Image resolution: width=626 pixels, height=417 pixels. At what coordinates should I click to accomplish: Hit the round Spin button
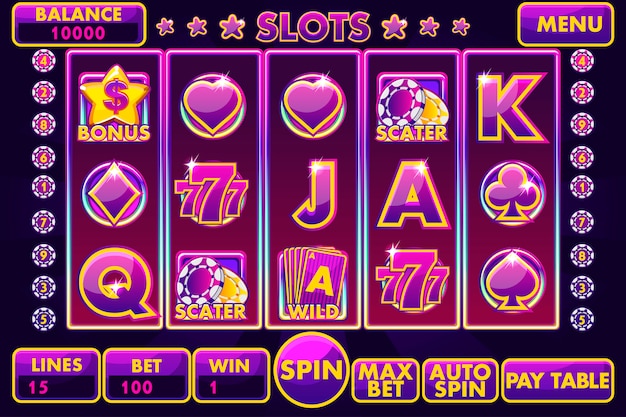pos(311,370)
